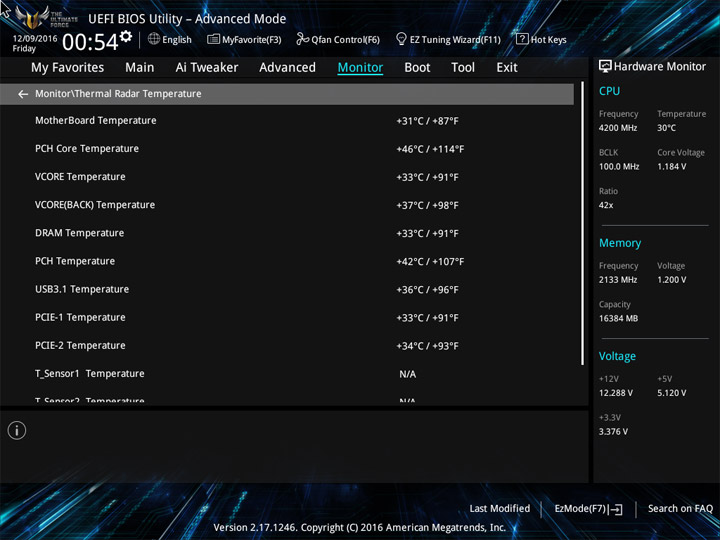Click Last Modified button
This screenshot has height=540, width=720.
point(500,509)
